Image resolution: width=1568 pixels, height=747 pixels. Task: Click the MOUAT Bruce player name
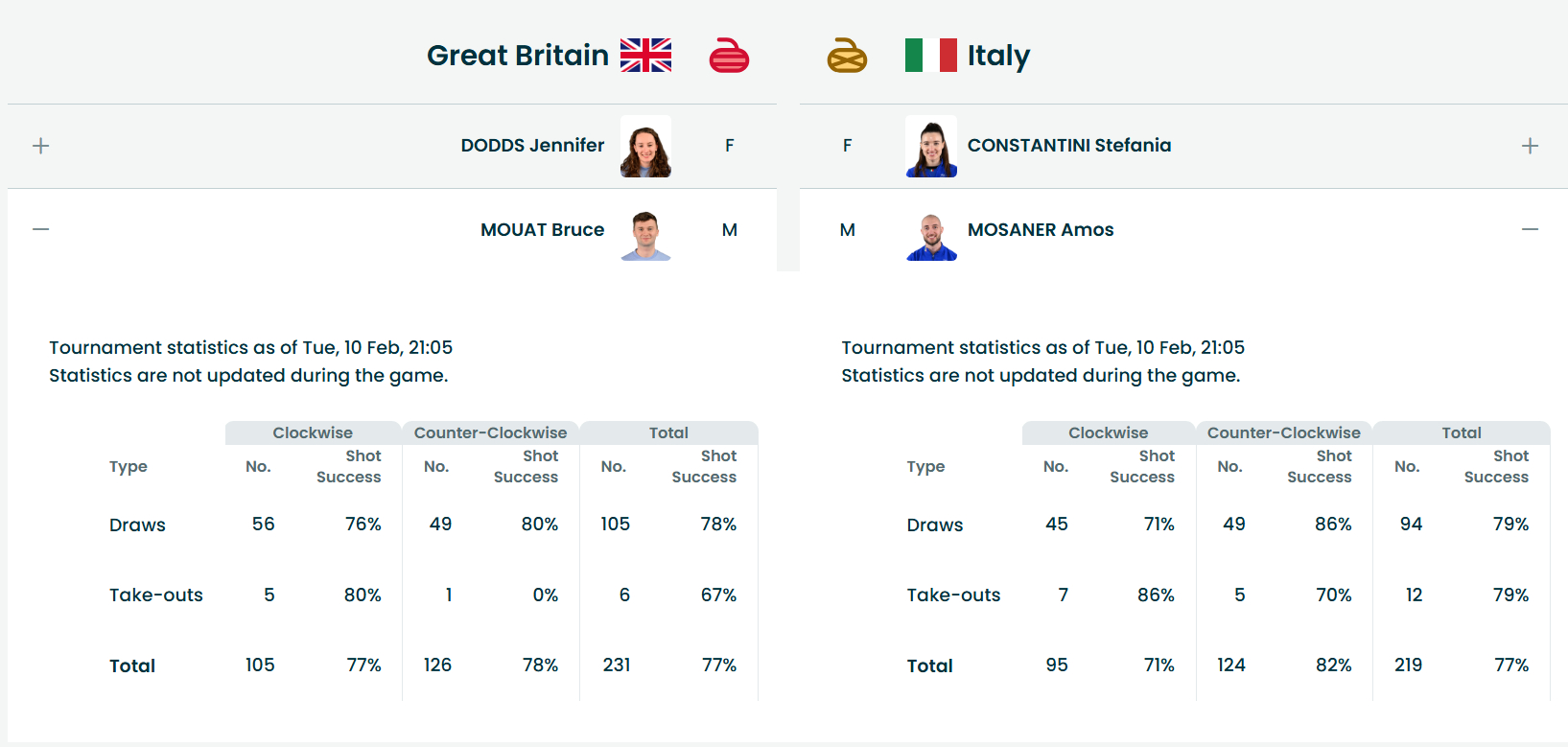click(x=542, y=230)
